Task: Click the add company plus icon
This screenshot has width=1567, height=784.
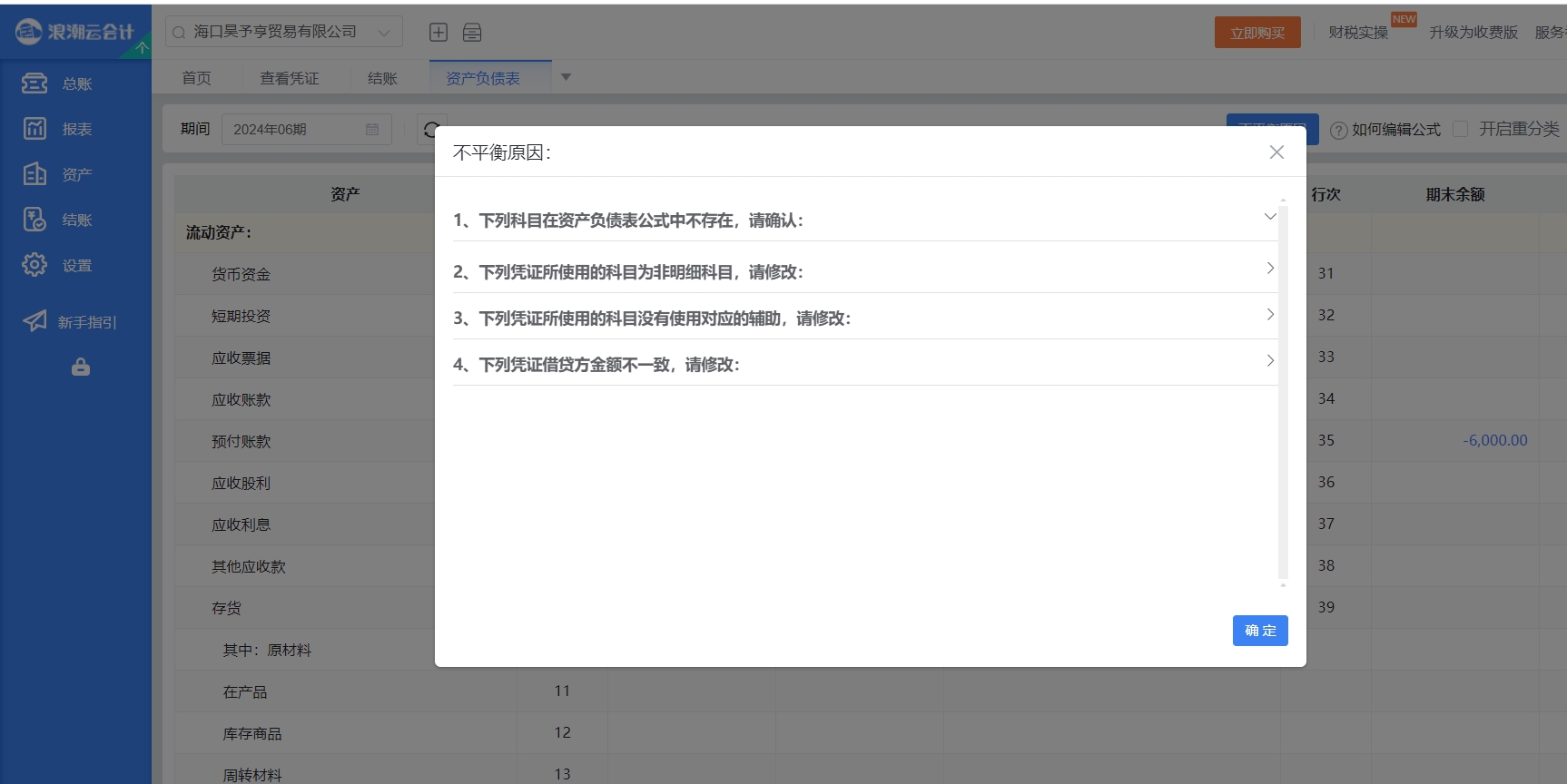Action: click(439, 33)
